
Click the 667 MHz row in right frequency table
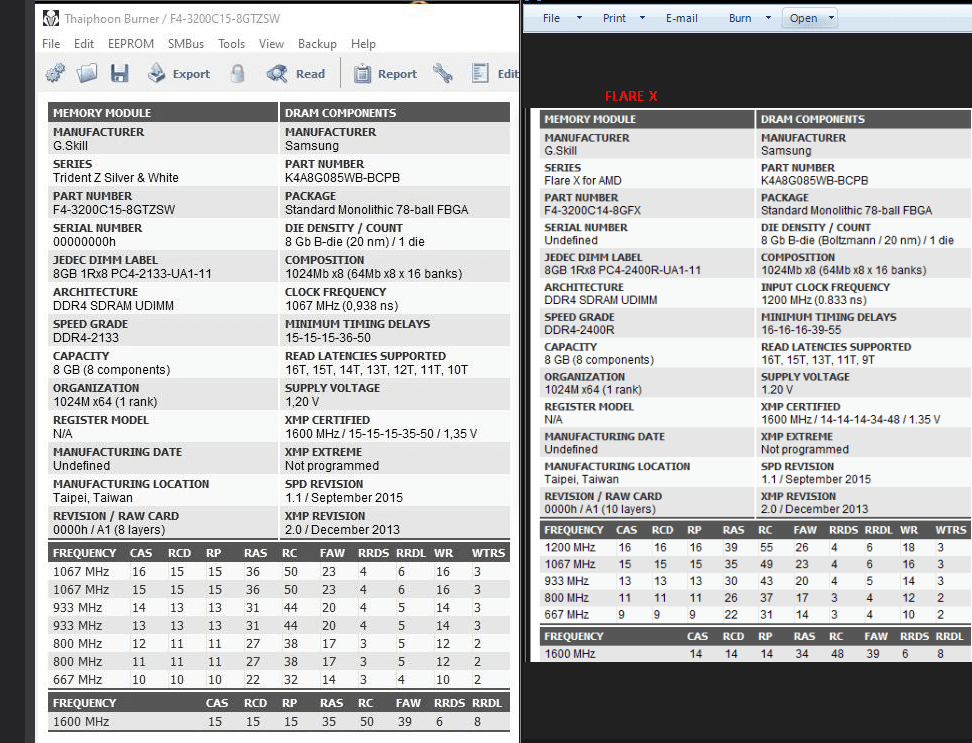point(754,614)
